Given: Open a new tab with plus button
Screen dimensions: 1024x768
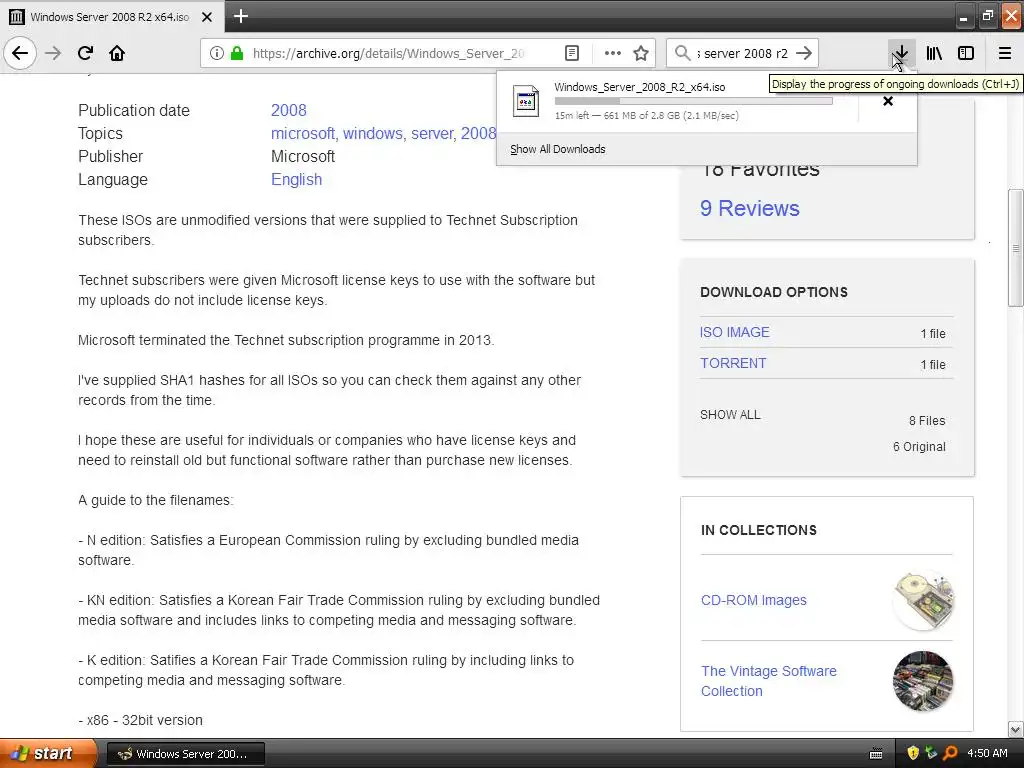Looking at the screenshot, I should (240, 16).
